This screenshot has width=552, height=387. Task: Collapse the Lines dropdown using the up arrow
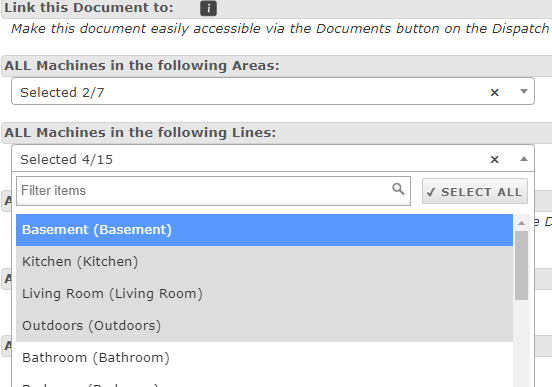pos(523,159)
